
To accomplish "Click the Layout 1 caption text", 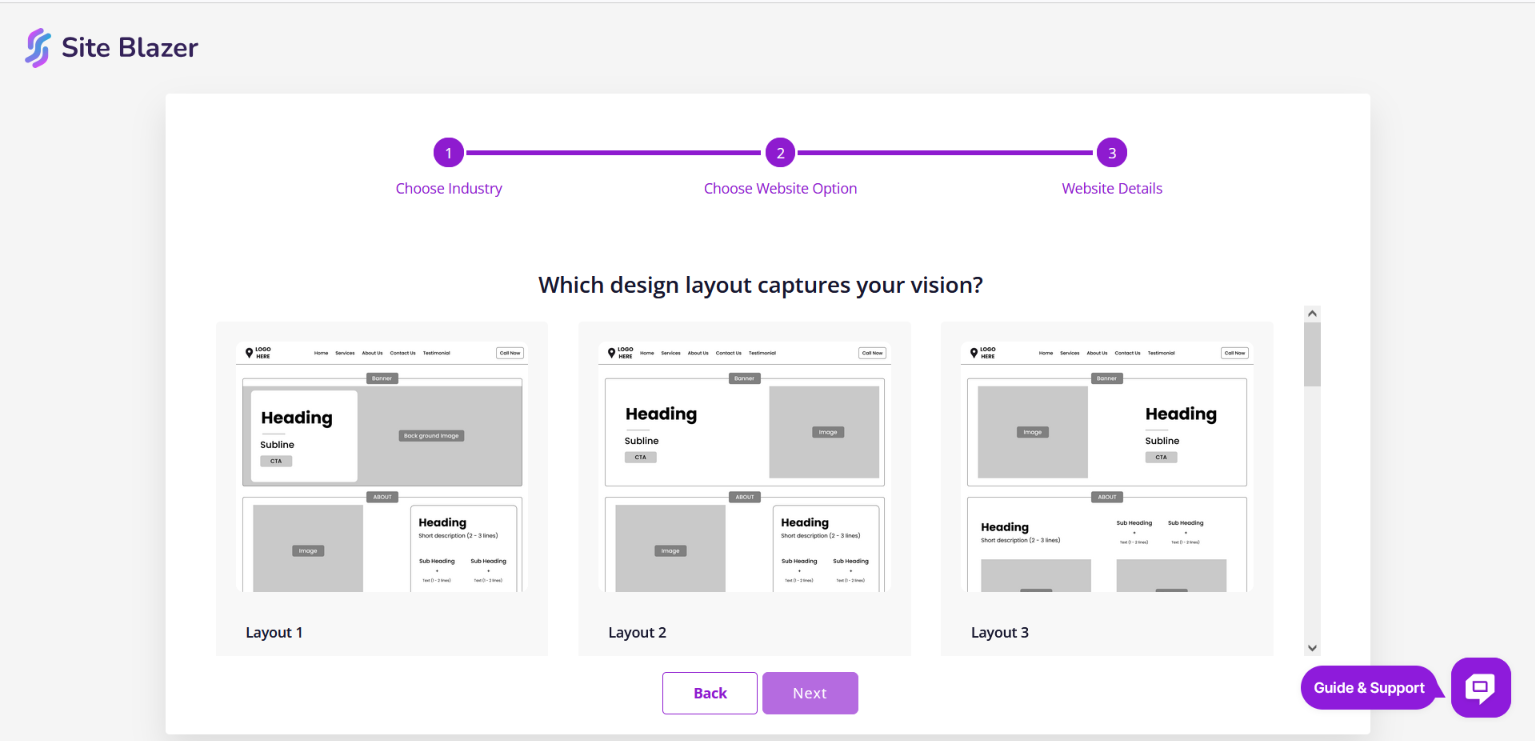I will 274,632.
